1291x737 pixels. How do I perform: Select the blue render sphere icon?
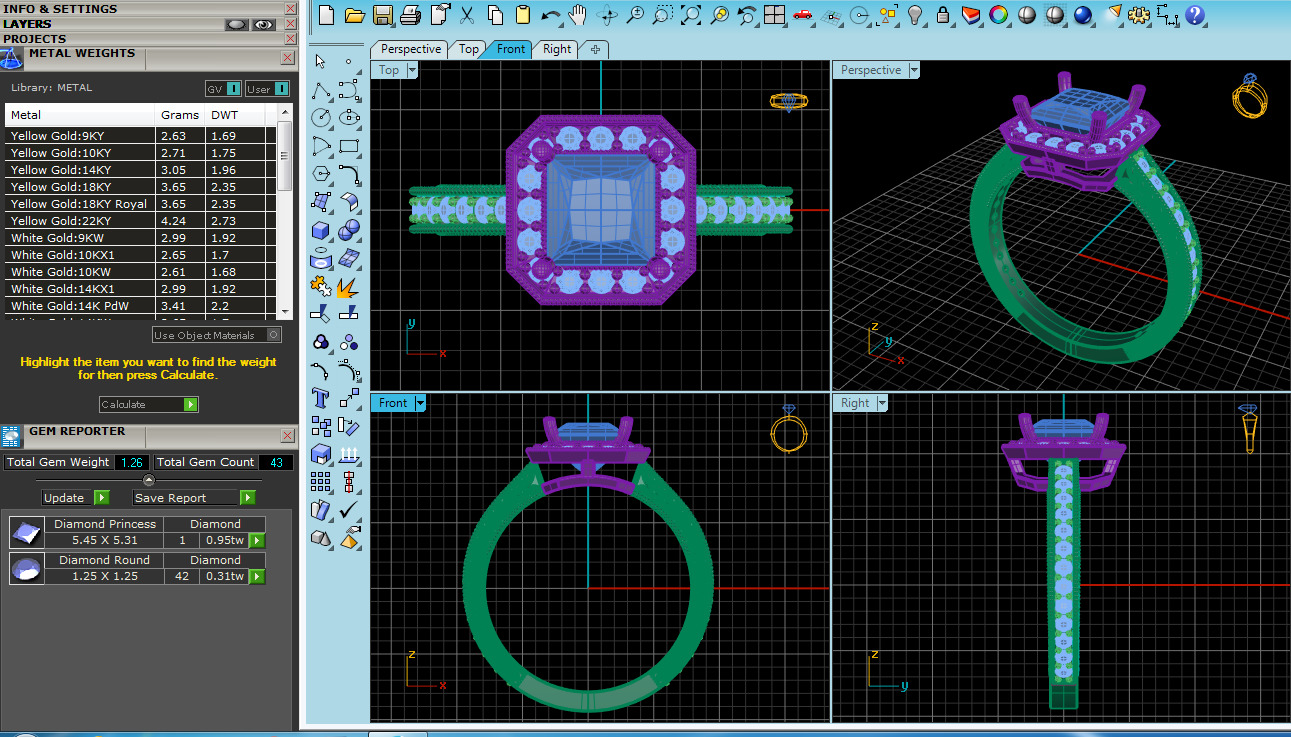click(x=1082, y=15)
